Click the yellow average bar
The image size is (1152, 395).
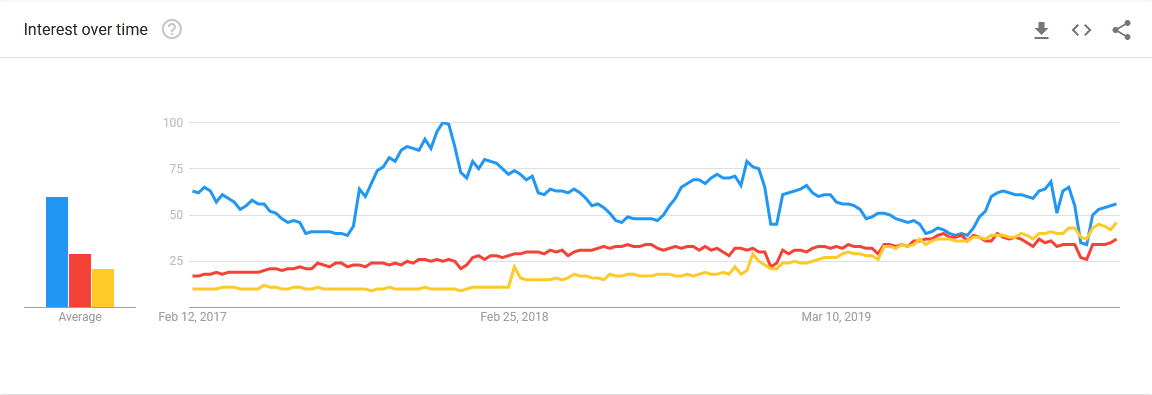(103, 288)
